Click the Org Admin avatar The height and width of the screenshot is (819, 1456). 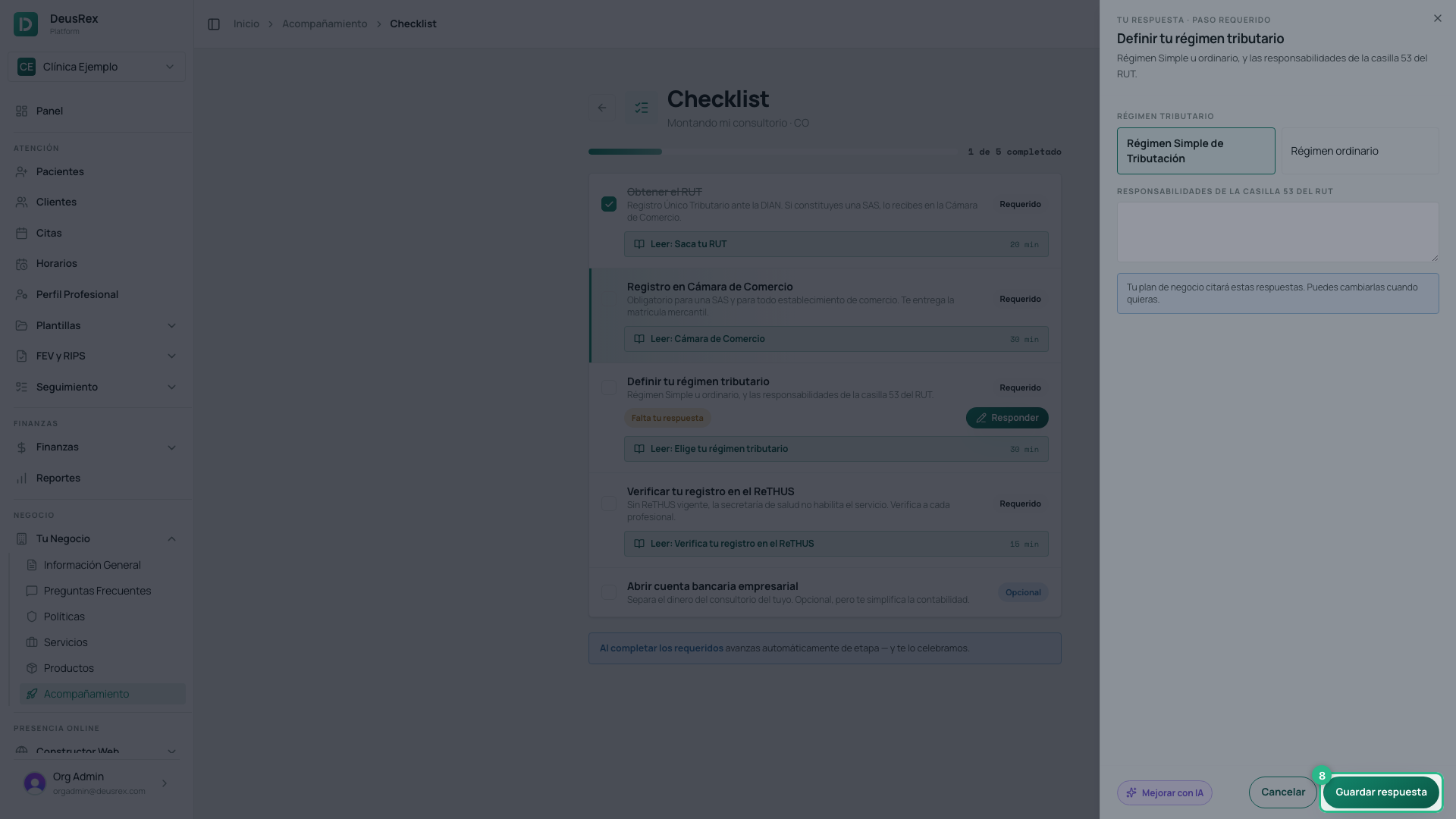click(35, 783)
